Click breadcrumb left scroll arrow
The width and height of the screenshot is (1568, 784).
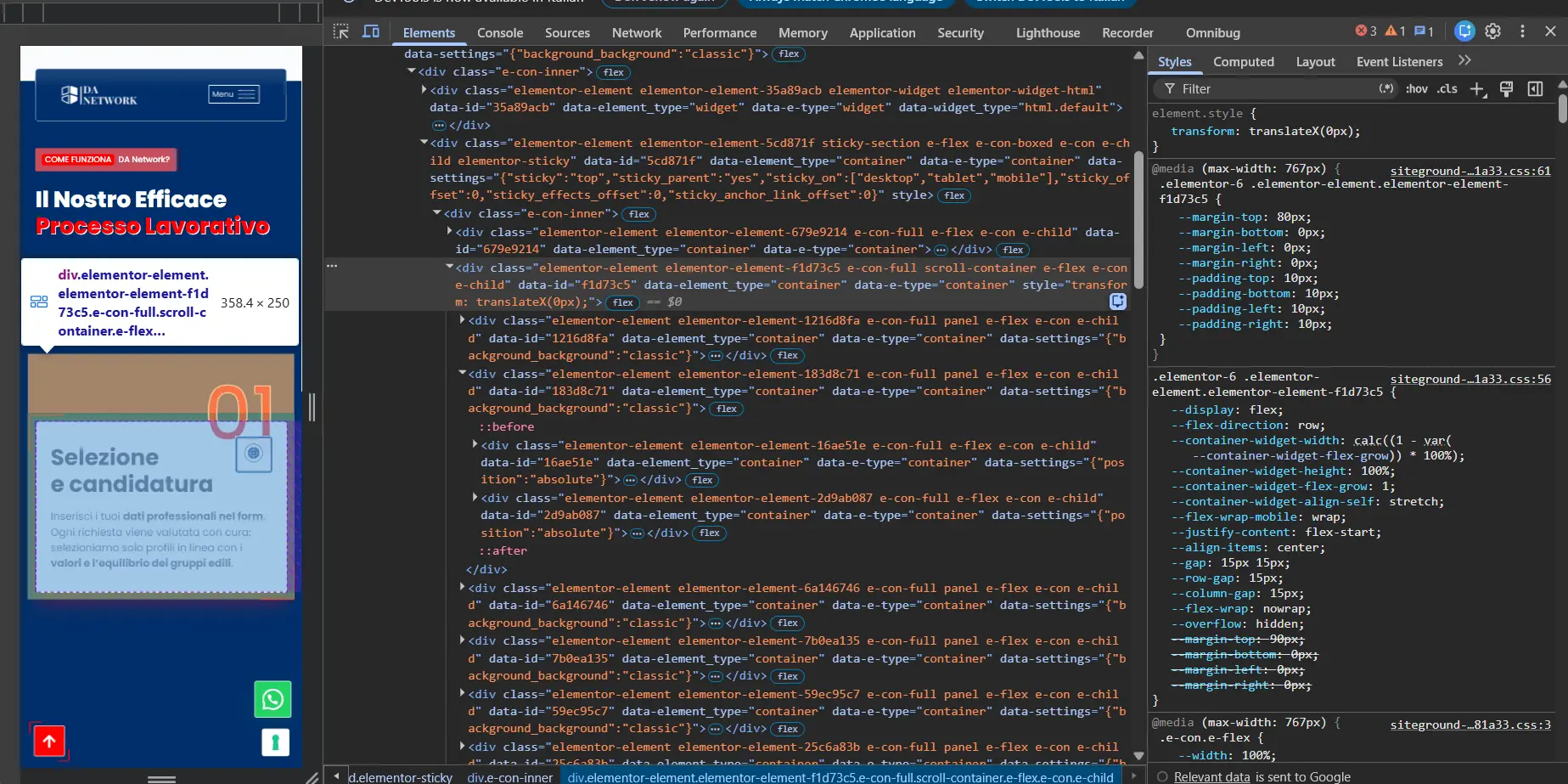tap(336, 776)
